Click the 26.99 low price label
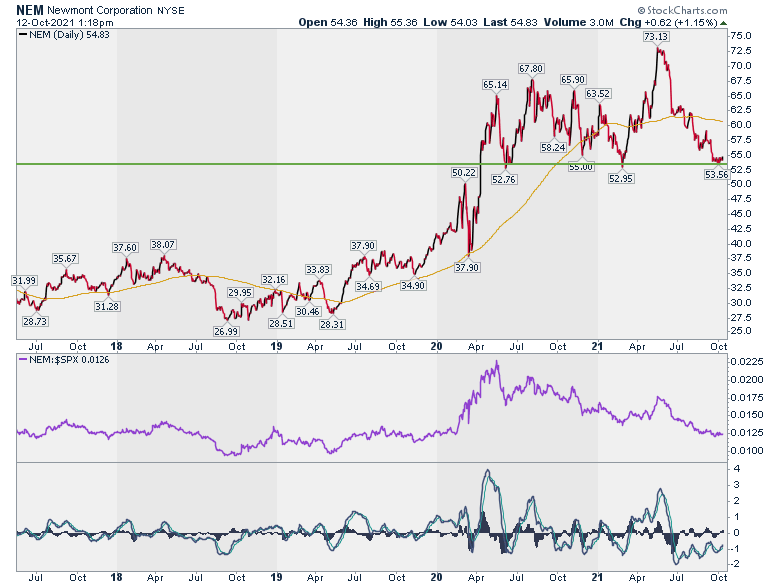 point(226,331)
